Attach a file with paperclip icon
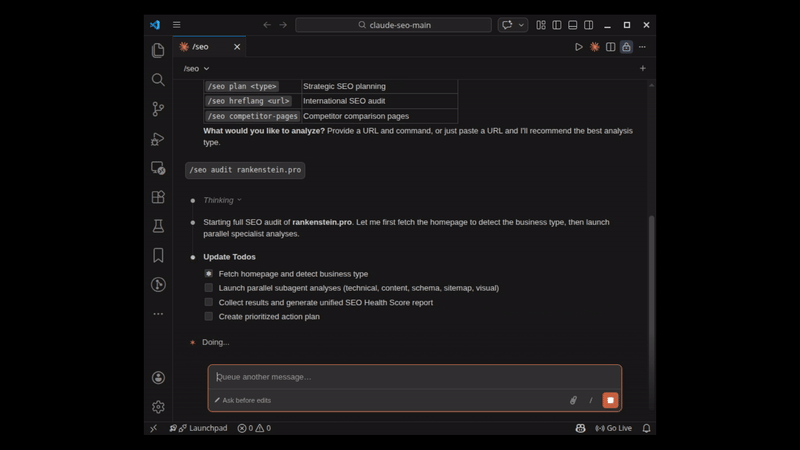Viewport: 800px width, 450px height. [x=573, y=401]
